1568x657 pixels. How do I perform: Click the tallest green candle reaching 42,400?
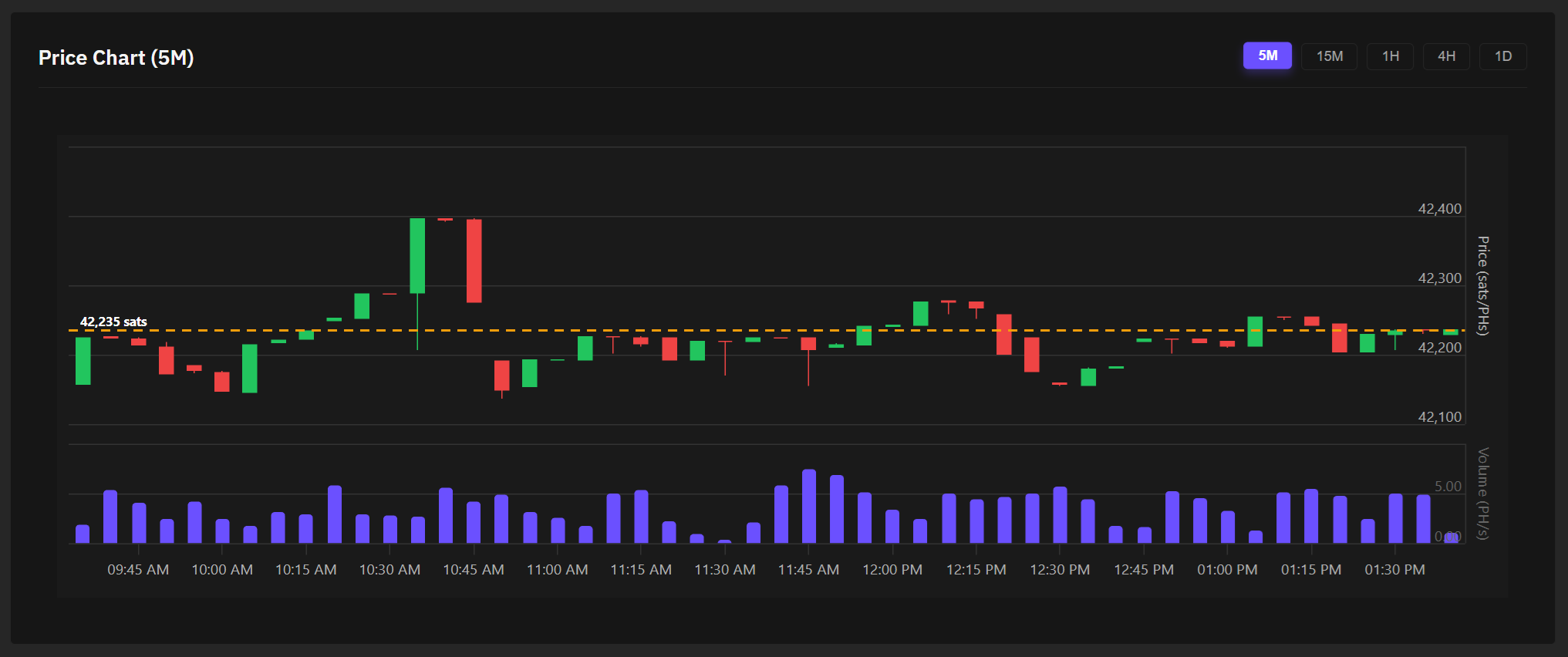(417, 256)
